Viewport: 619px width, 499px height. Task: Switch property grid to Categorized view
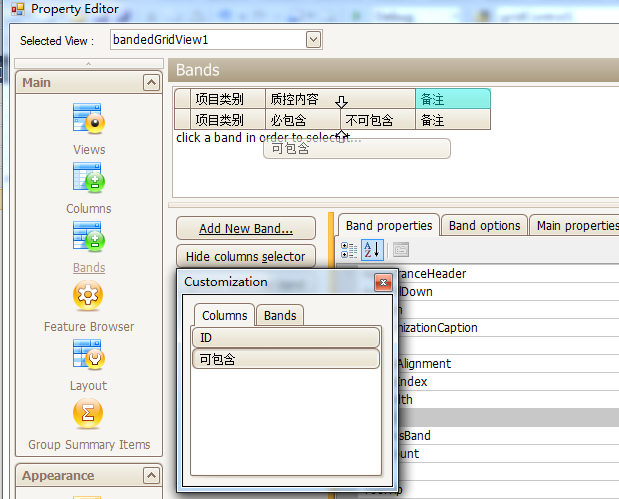click(x=349, y=250)
